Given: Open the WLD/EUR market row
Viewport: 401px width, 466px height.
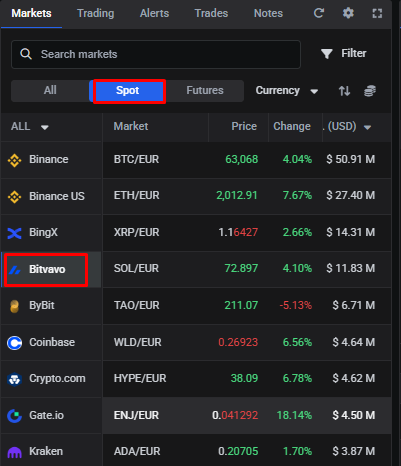Looking at the screenshot, I should coord(247,342).
